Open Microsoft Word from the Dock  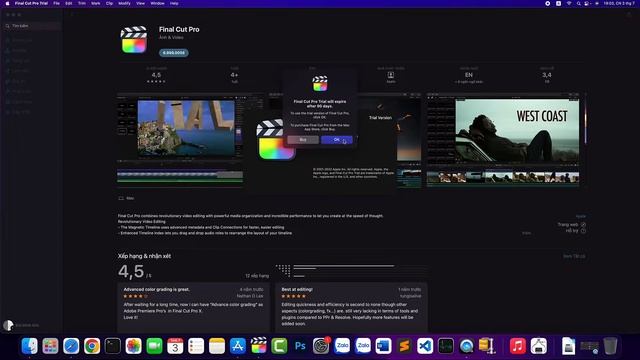383,346
